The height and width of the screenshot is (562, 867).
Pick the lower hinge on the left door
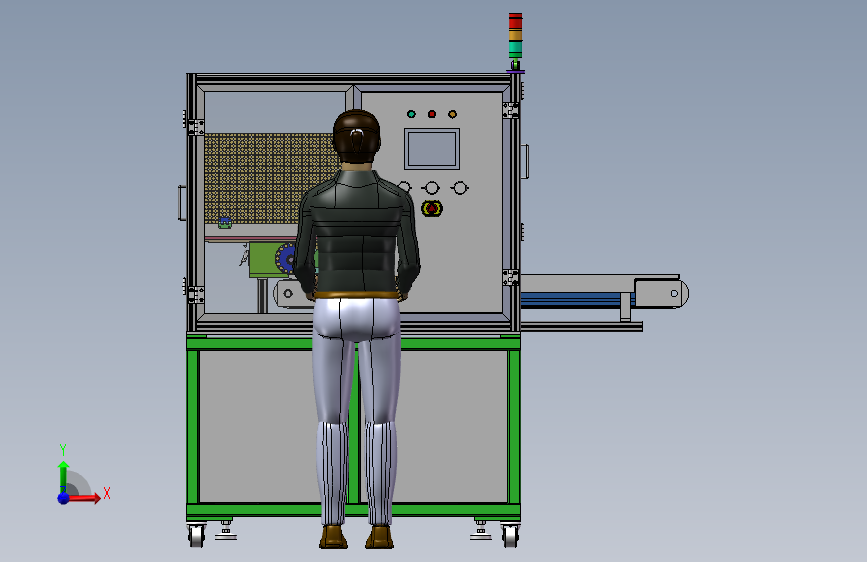pos(196,294)
